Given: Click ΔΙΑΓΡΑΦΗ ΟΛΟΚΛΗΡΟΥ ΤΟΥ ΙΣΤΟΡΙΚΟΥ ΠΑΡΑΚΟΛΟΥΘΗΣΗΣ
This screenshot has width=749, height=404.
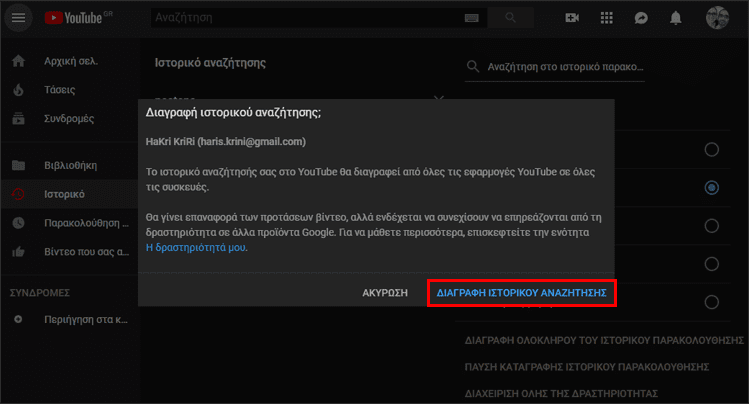Looking at the screenshot, I should point(604,340).
